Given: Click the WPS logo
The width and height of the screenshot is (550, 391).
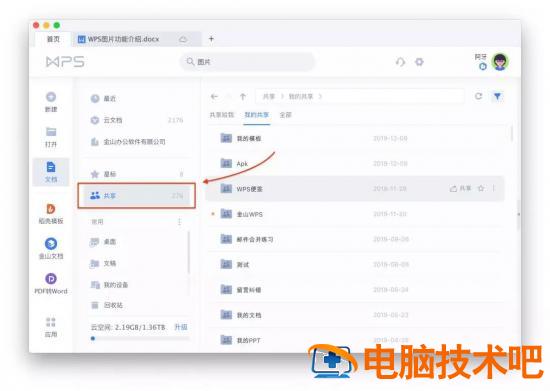Looking at the screenshot, I should (65, 62).
